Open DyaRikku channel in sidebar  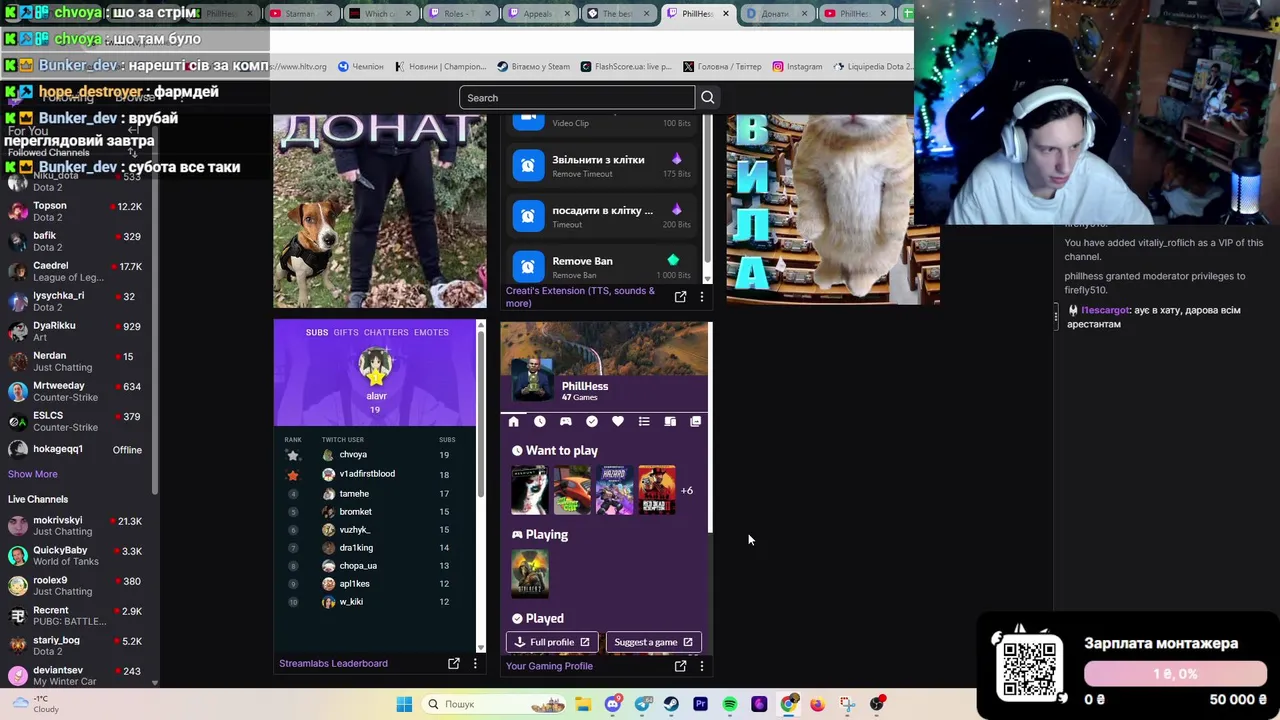(x=75, y=331)
